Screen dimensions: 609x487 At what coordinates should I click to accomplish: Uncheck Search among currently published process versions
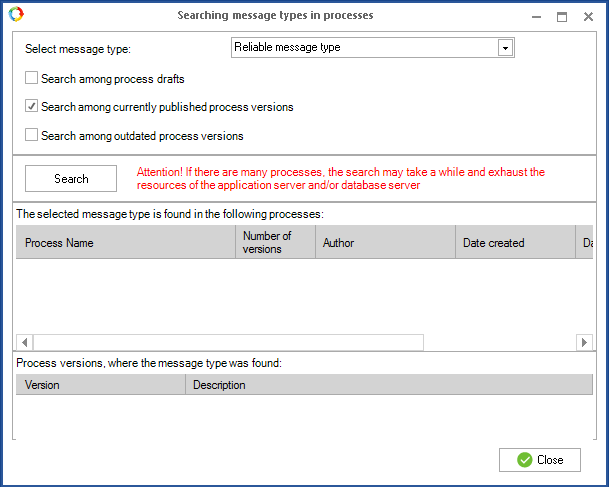(32, 106)
